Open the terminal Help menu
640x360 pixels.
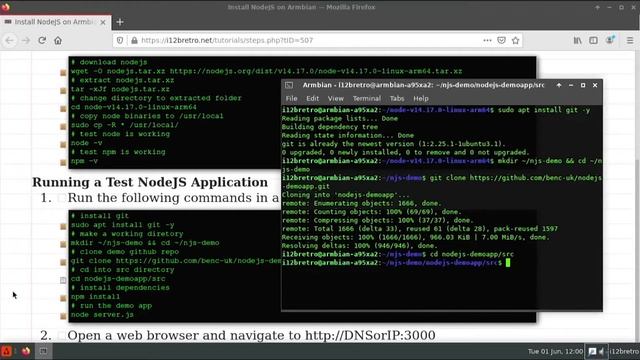point(421,98)
